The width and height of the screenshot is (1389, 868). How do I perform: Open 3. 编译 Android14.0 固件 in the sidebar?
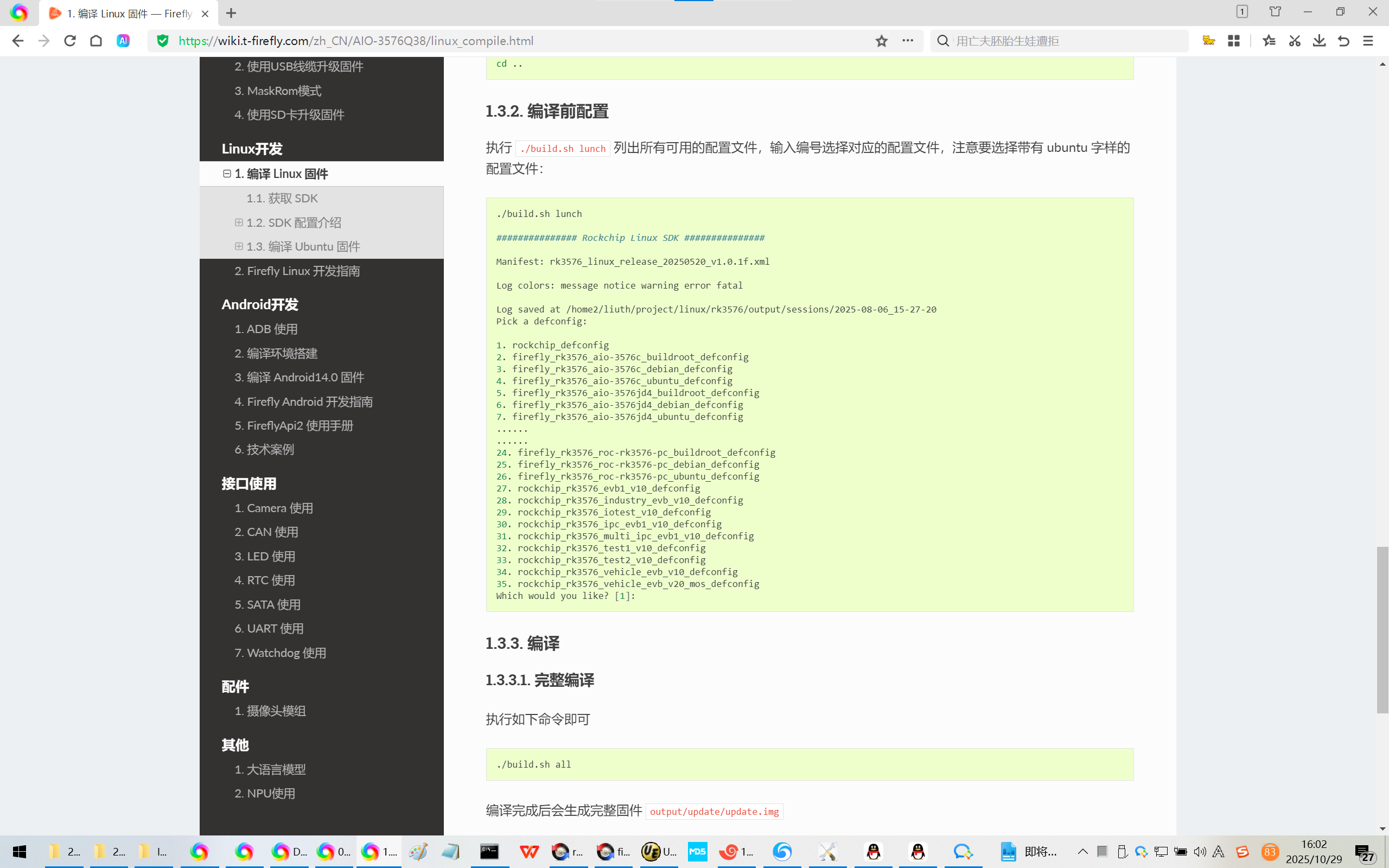click(299, 377)
